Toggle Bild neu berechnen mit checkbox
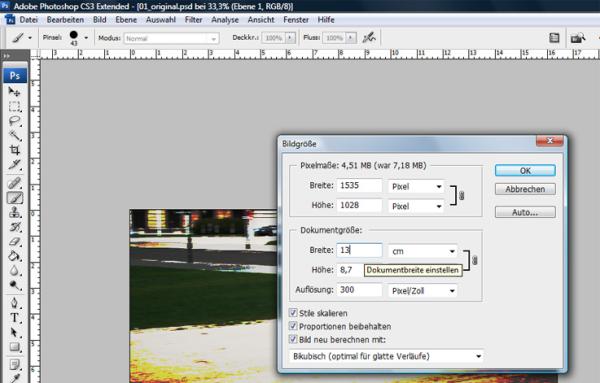This screenshot has height=383, width=600. 293,339
